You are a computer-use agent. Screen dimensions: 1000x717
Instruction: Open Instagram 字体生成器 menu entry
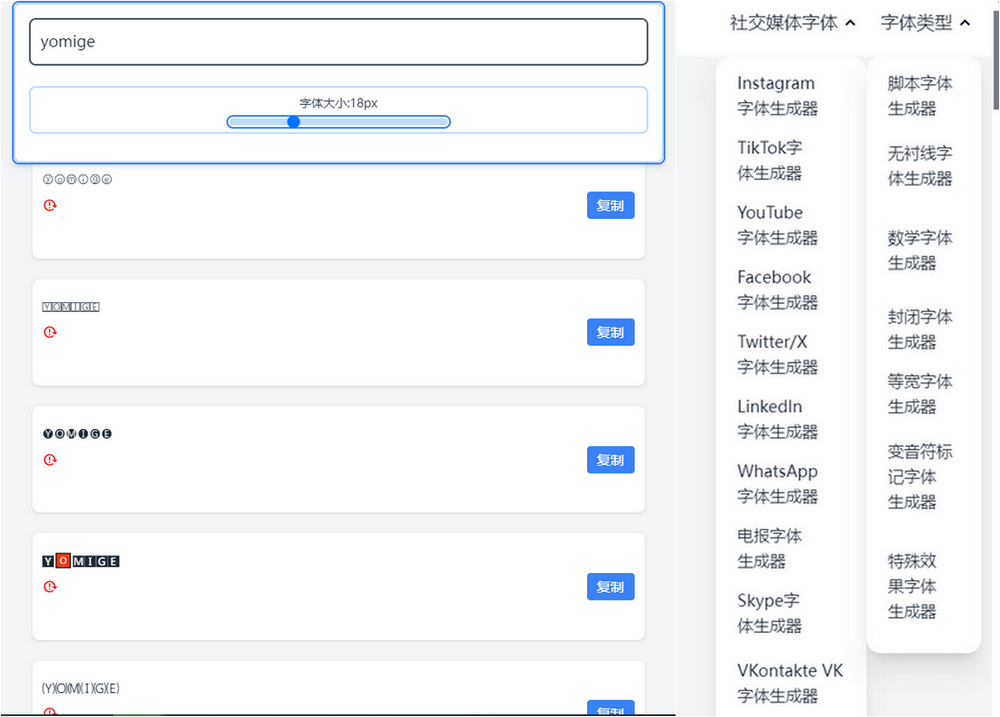[777, 96]
